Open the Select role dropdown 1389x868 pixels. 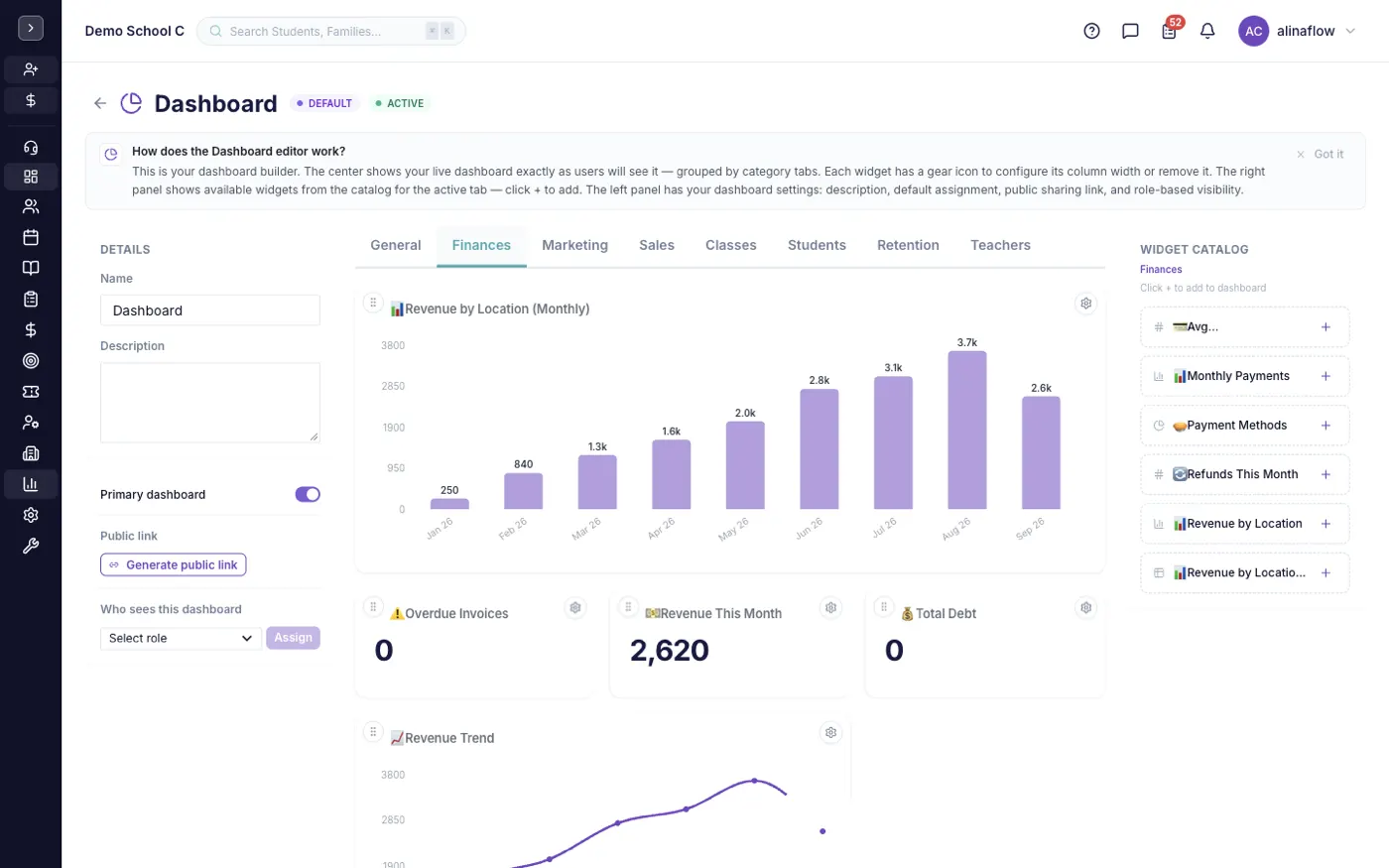pos(181,638)
